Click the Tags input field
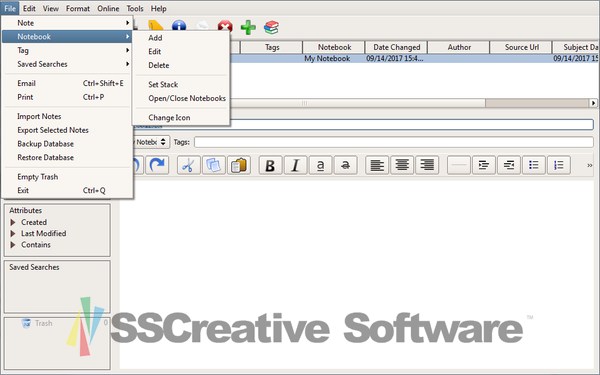The width and height of the screenshot is (600, 375). pyautogui.click(x=394, y=142)
